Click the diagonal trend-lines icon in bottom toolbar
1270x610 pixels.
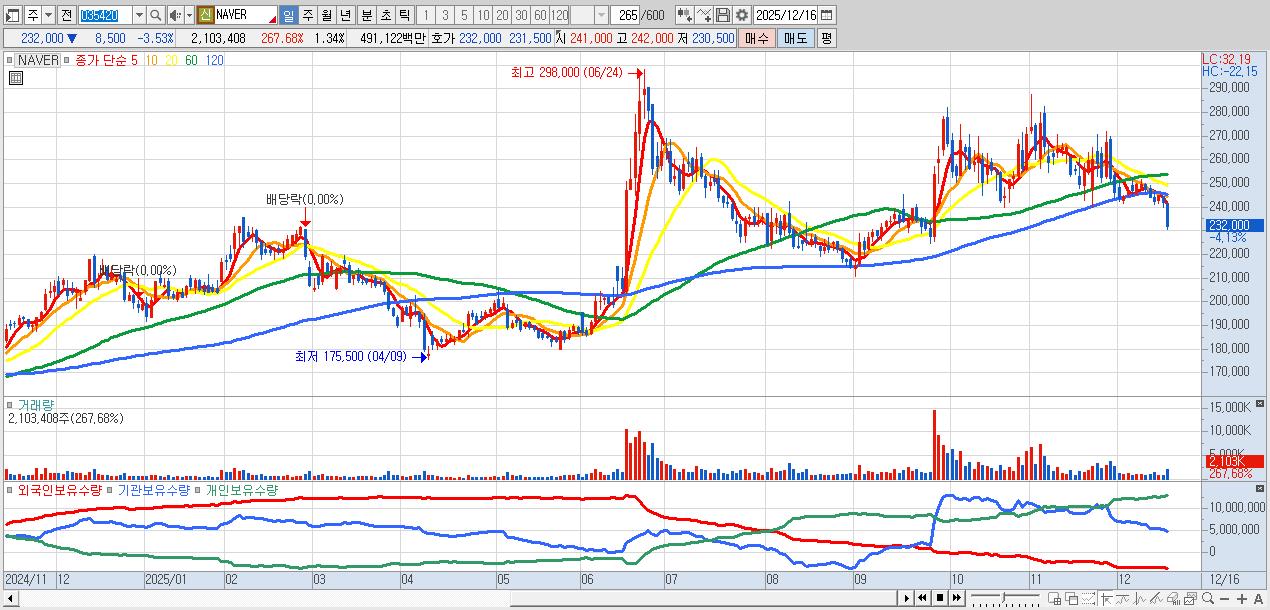click(1156, 598)
